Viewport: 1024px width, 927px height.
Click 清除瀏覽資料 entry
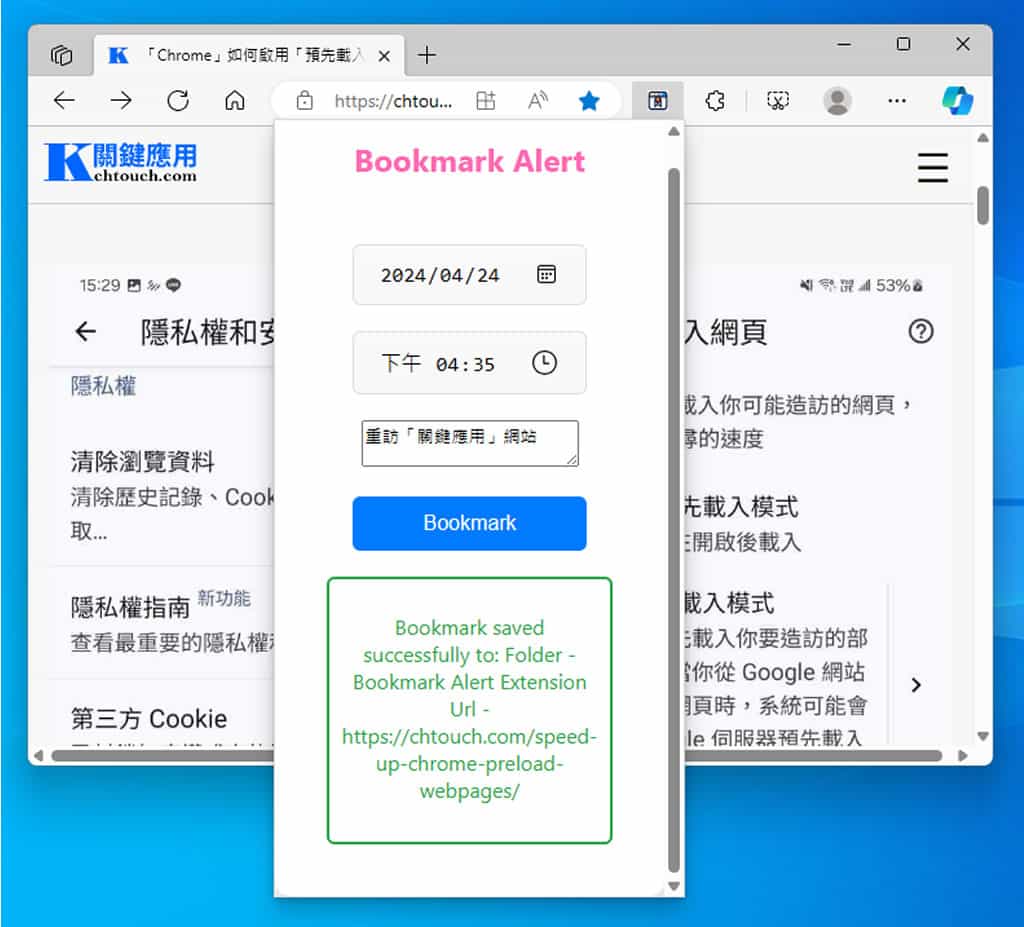pos(142,461)
